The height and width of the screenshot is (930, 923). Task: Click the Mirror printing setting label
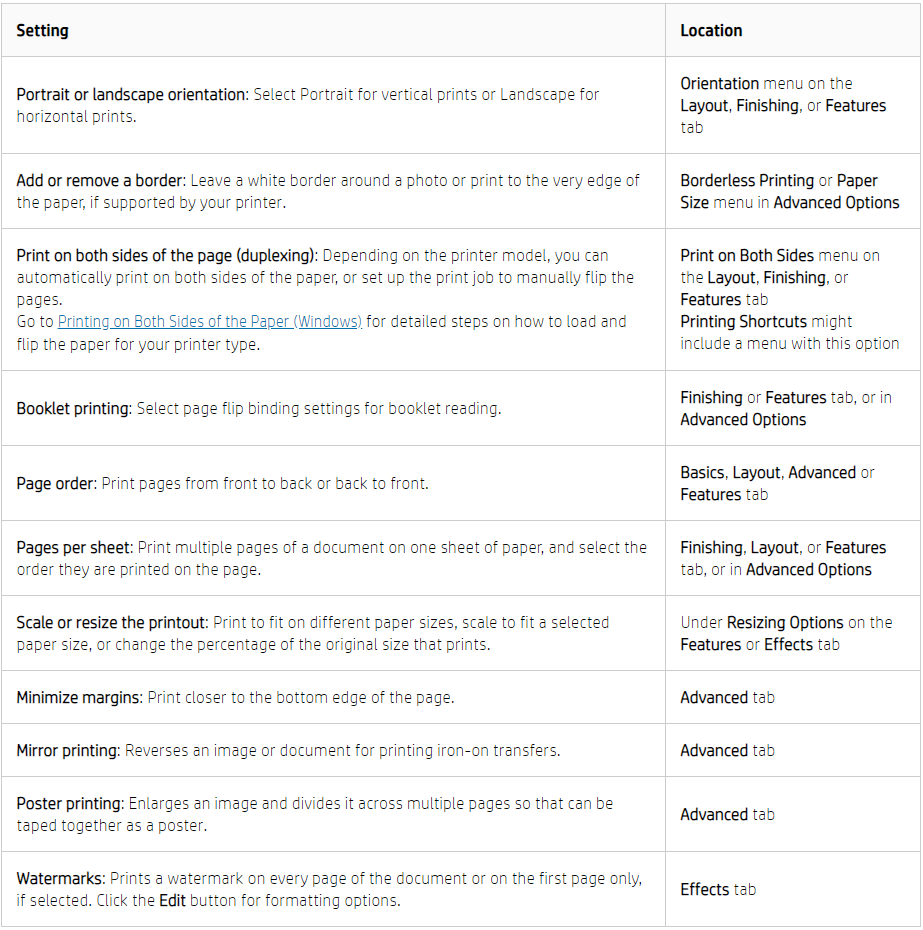(x=67, y=751)
